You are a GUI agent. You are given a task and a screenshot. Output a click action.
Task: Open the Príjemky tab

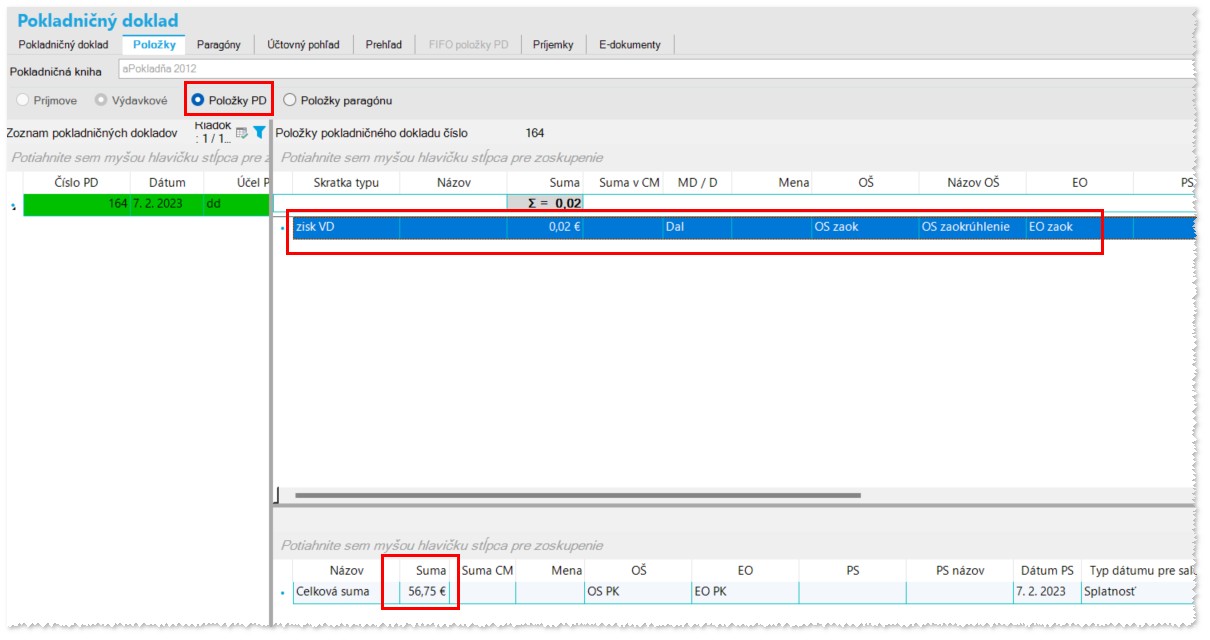pyautogui.click(x=553, y=44)
